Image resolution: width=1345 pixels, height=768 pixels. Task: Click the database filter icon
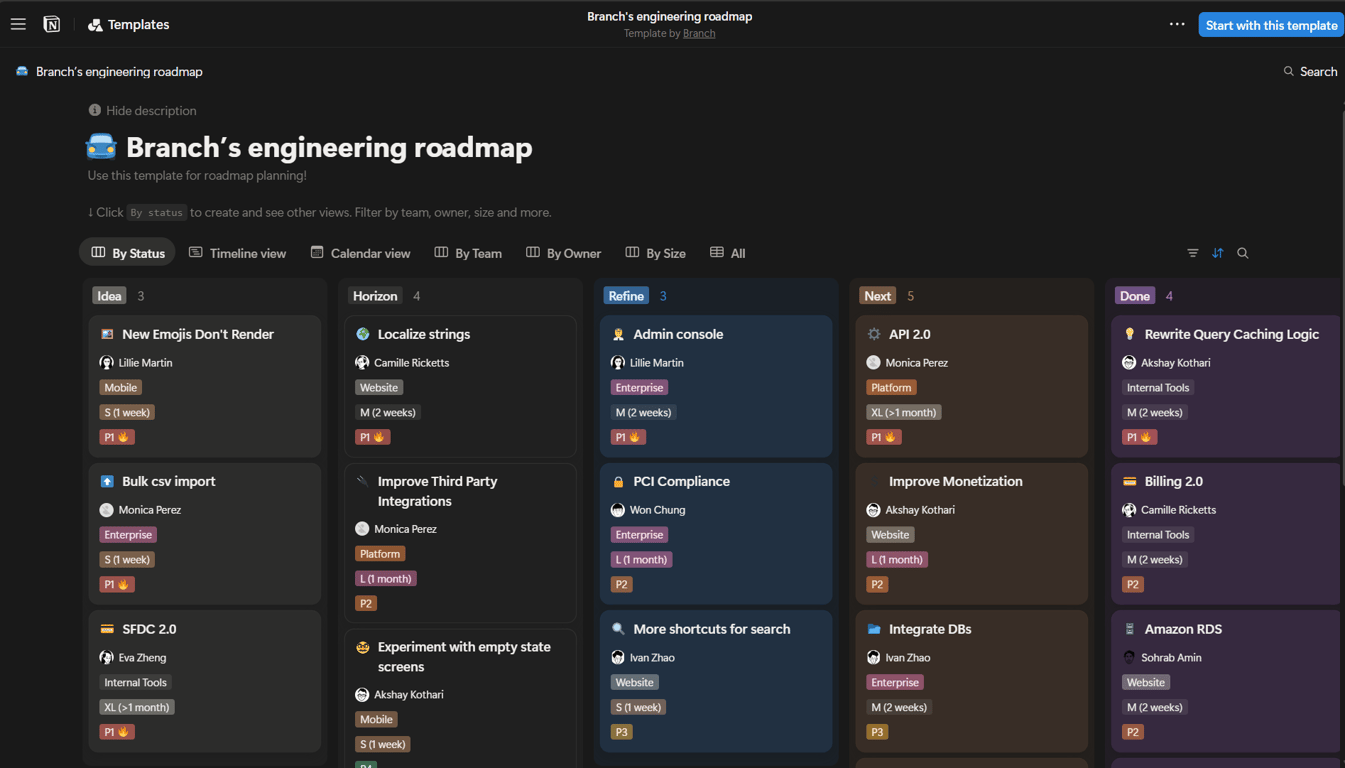point(1193,253)
